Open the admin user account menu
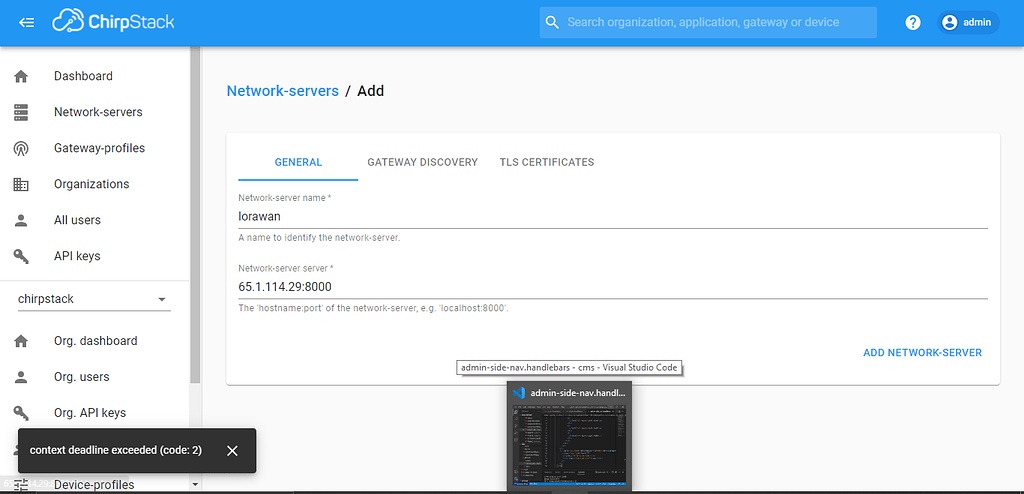Viewport: 1024px width, 494px height. tap(968, 22)
